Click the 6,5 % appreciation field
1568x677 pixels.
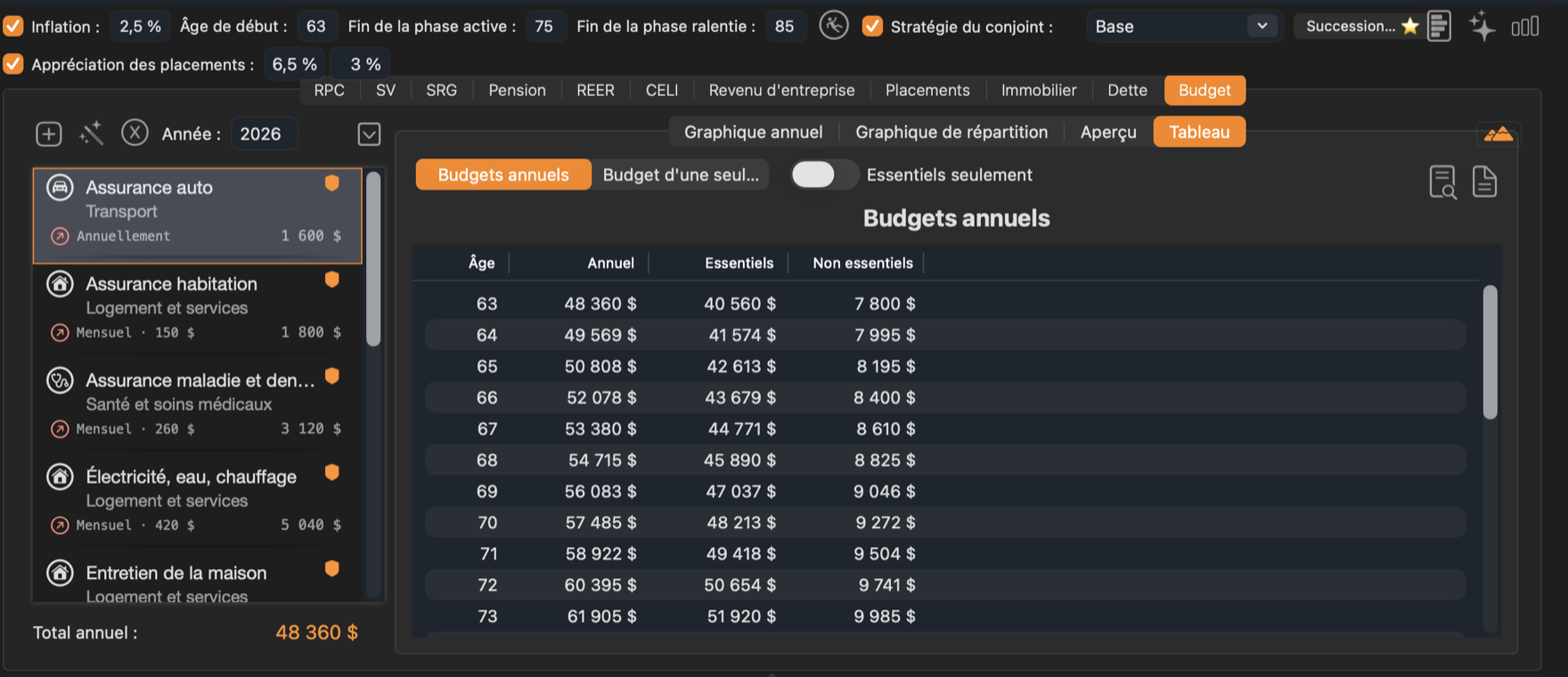[x=295, y=64]
